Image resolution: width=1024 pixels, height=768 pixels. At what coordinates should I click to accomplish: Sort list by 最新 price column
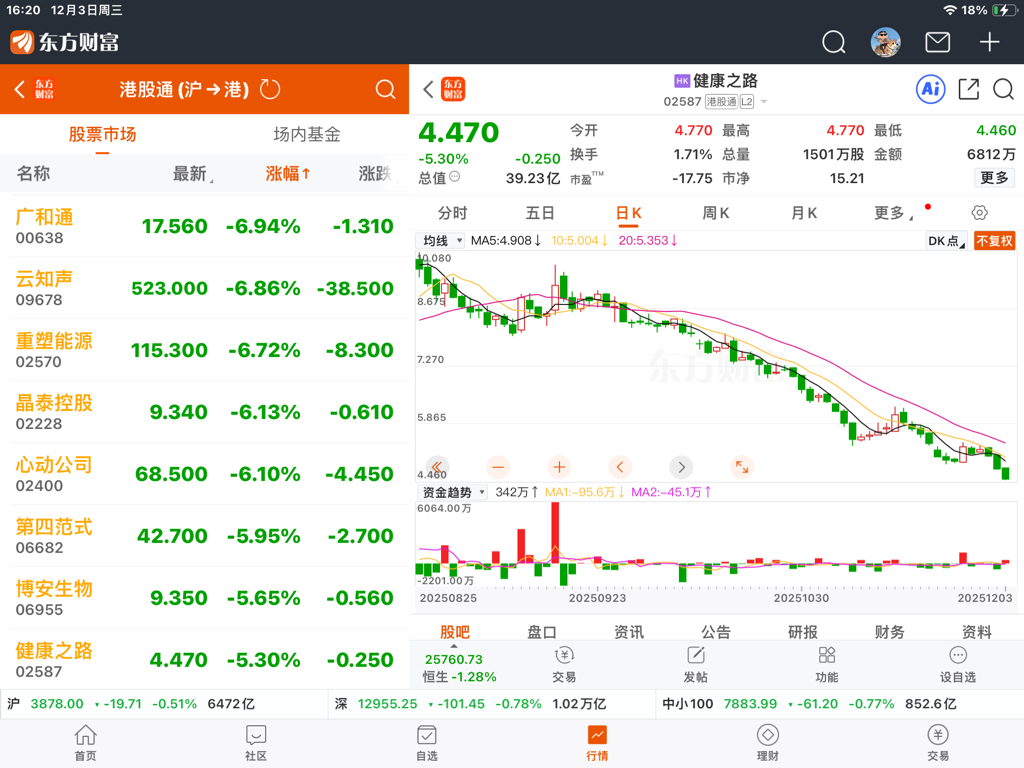(193, 174)
